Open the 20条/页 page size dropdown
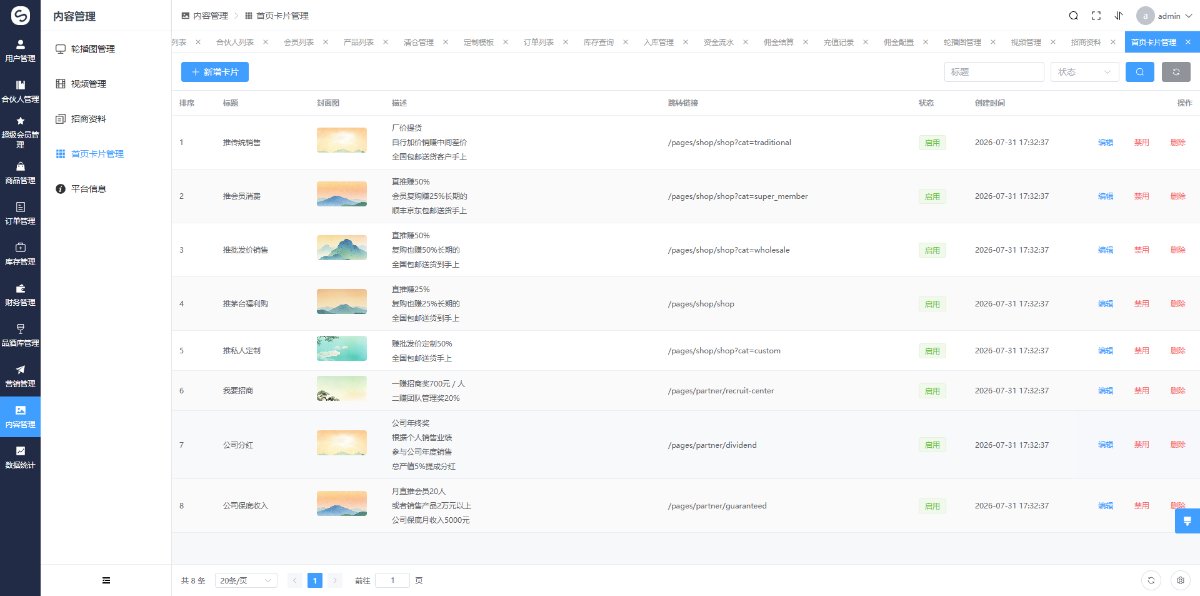Viewport: 1200px width, 596px height. pos(246,580)
